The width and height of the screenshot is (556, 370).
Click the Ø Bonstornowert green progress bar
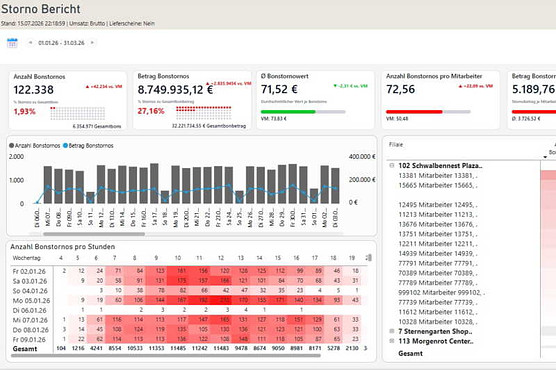(288, 112)
